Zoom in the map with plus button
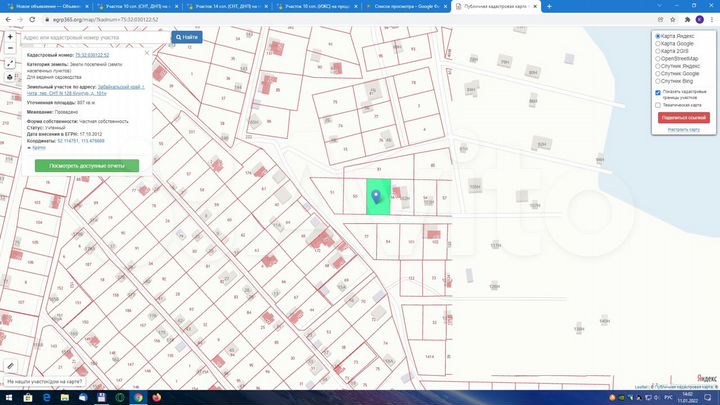Viewport: 720px width, 405px height. 10,37
